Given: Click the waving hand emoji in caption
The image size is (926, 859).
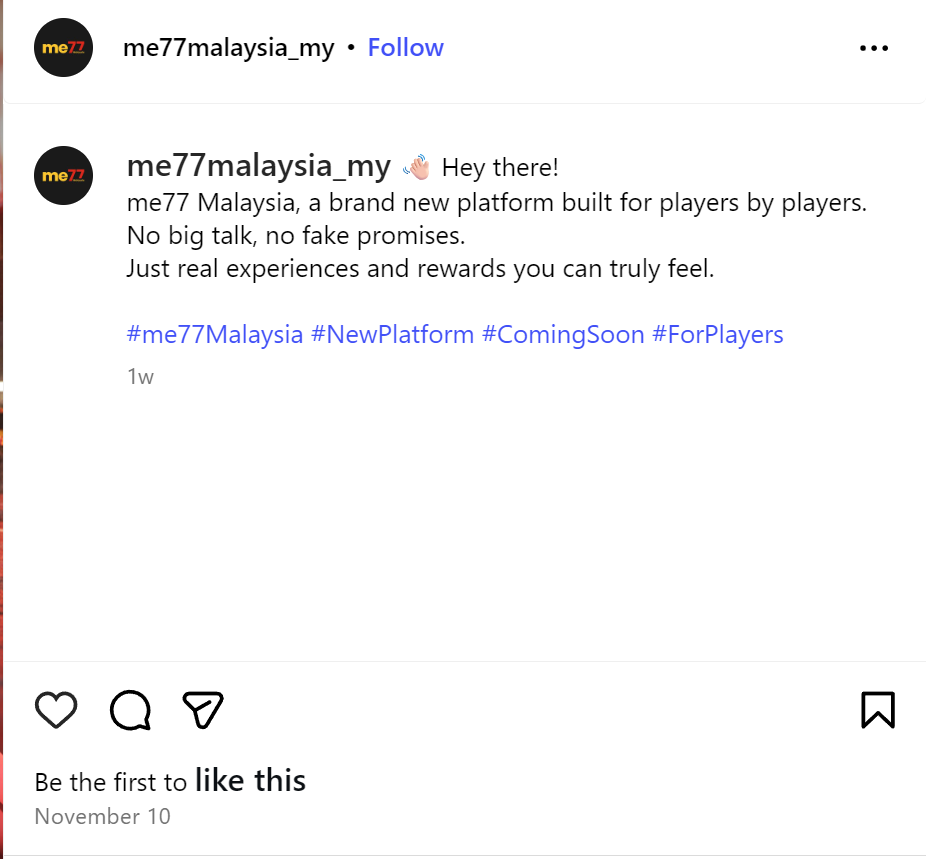Looking at the screenshot, I should point(415,167).
